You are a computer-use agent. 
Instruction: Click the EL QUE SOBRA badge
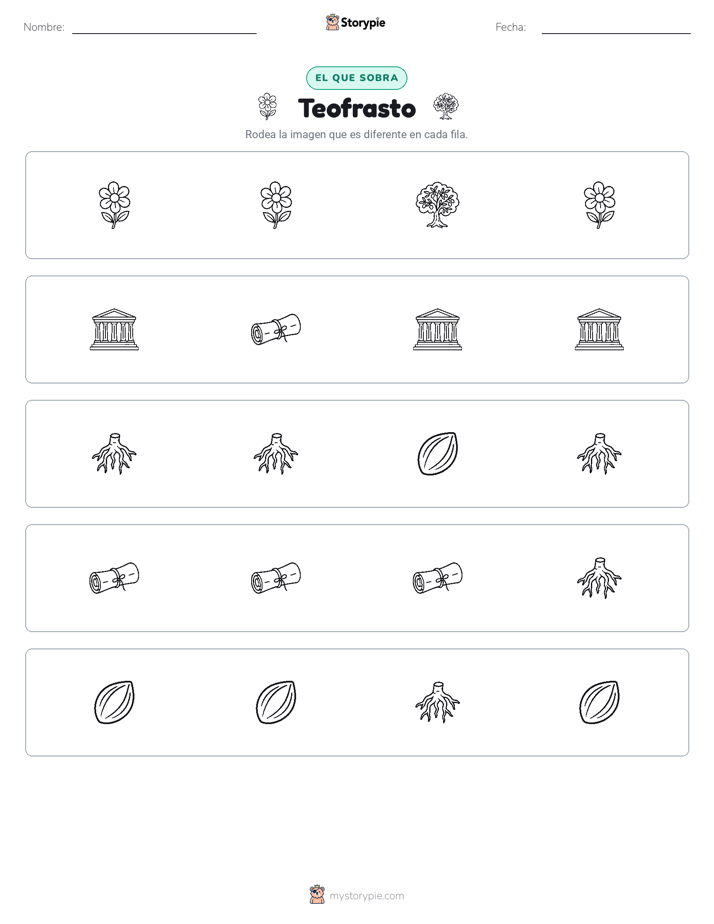pos(356,78)
